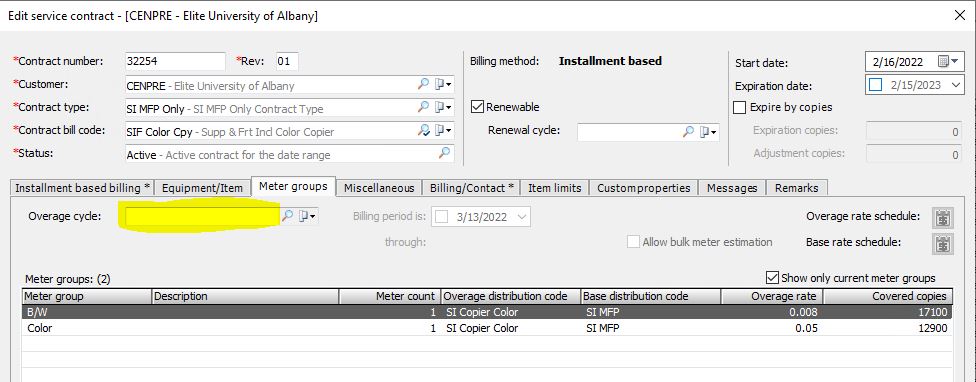Search customers with the Customer magnifier icon

point(423,84)
